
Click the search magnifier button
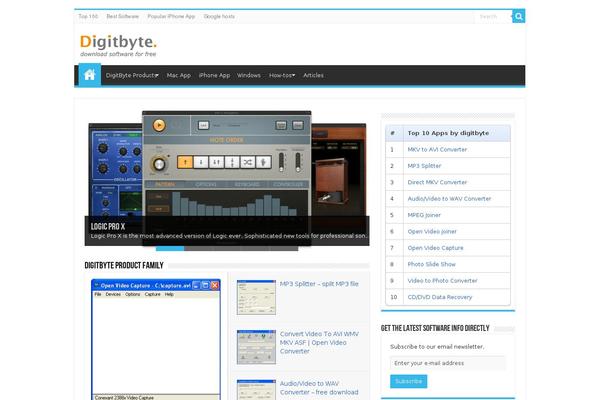[x=518, y=16]
